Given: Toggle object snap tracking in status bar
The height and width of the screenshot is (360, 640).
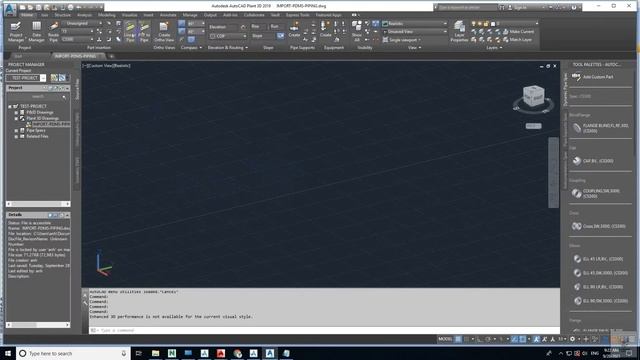Looking at the screenshot, I should click(514, 339).
